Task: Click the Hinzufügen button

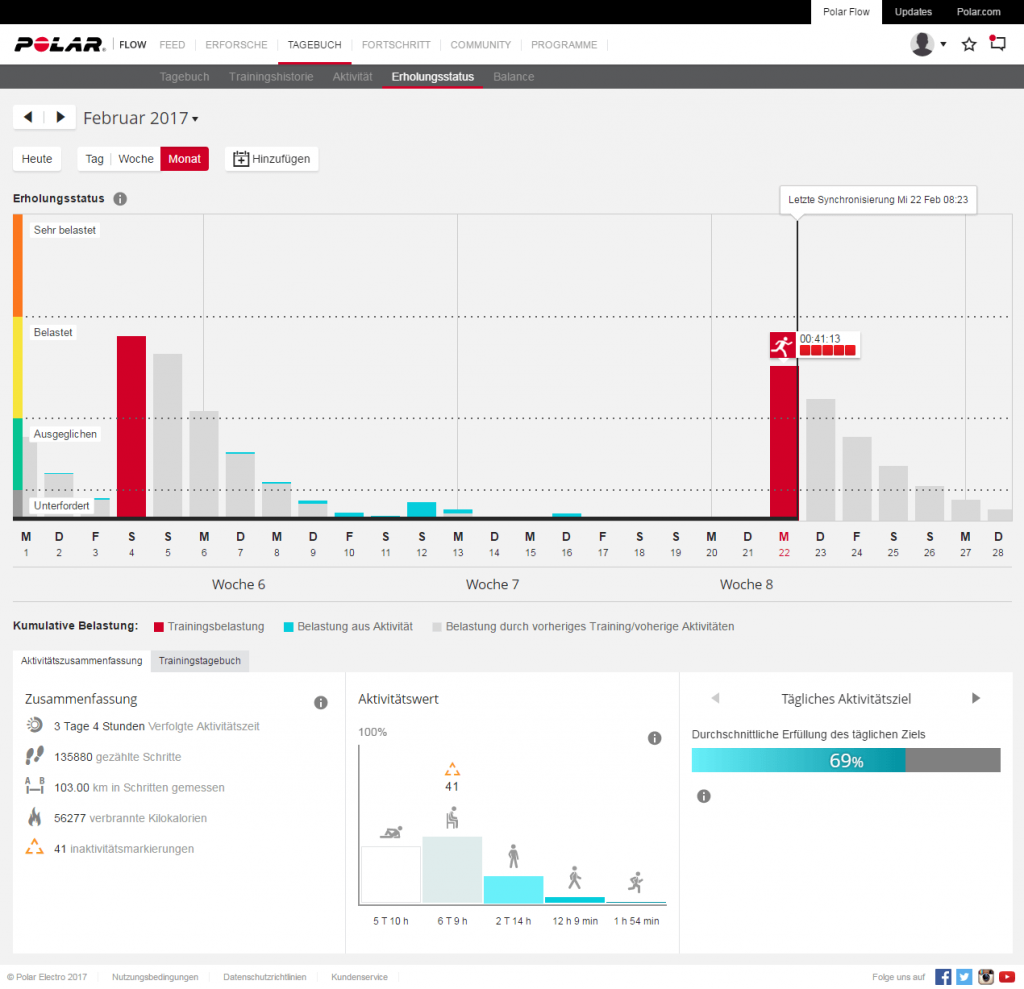Action: tap(271, 159)
